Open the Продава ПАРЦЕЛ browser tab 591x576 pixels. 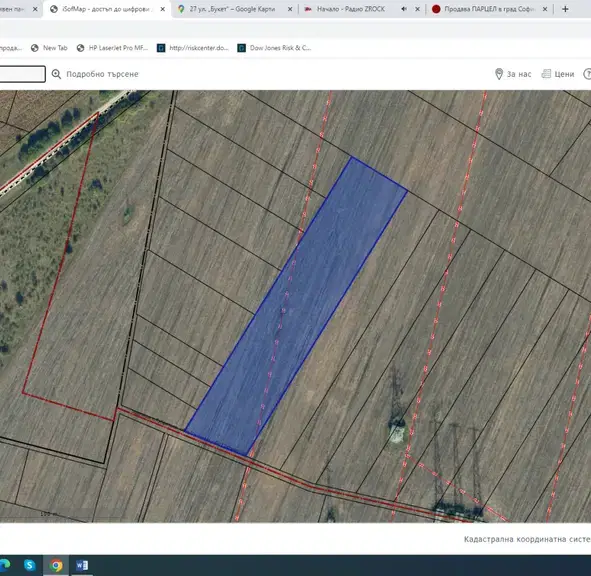489,9
